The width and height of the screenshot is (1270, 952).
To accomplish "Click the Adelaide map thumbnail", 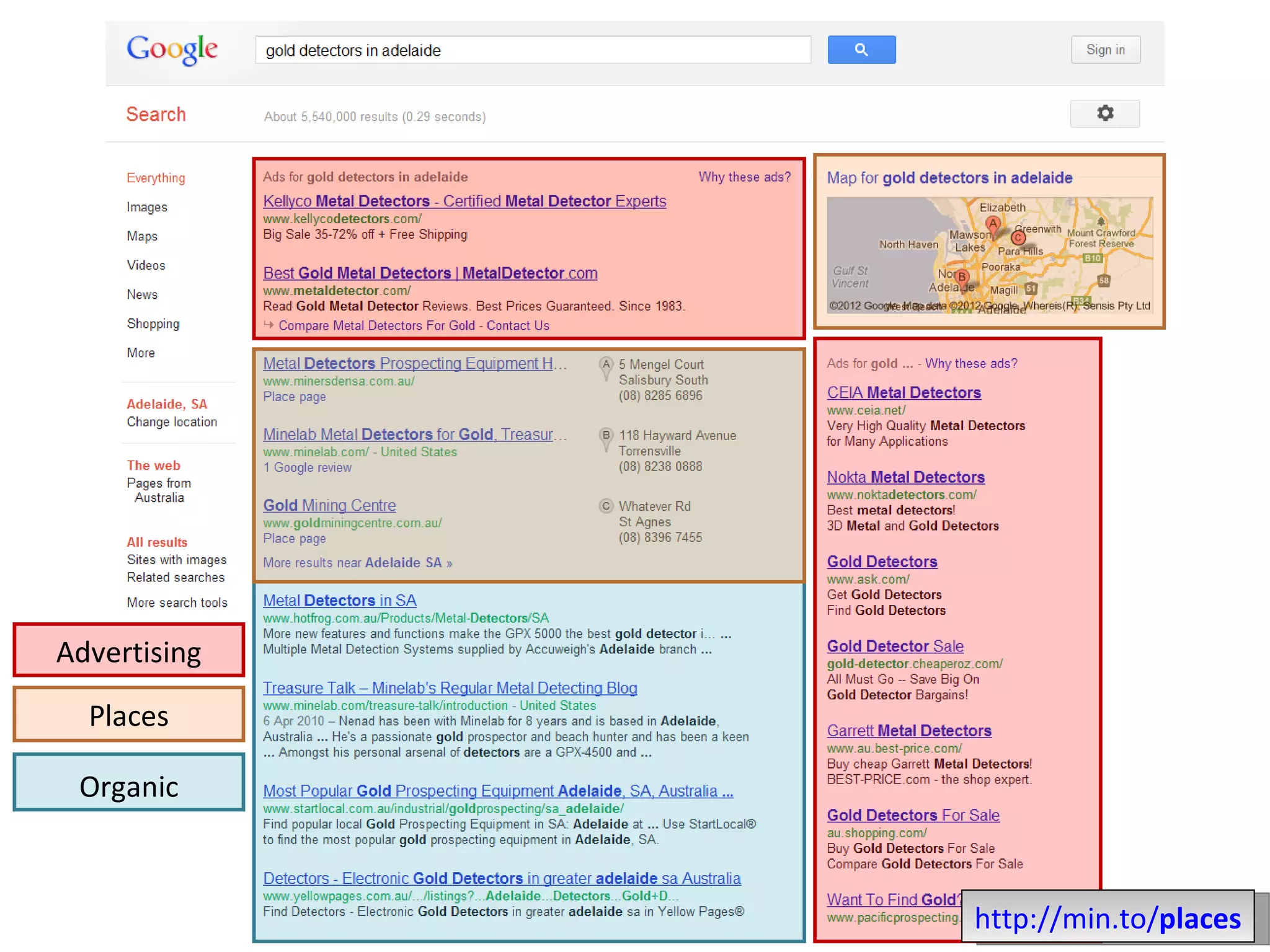I will (x=990, y=255).
